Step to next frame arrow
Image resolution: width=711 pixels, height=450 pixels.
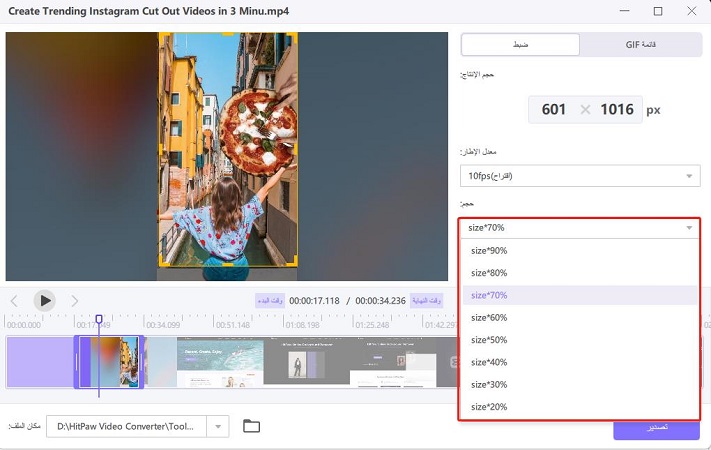coord(75,301)
